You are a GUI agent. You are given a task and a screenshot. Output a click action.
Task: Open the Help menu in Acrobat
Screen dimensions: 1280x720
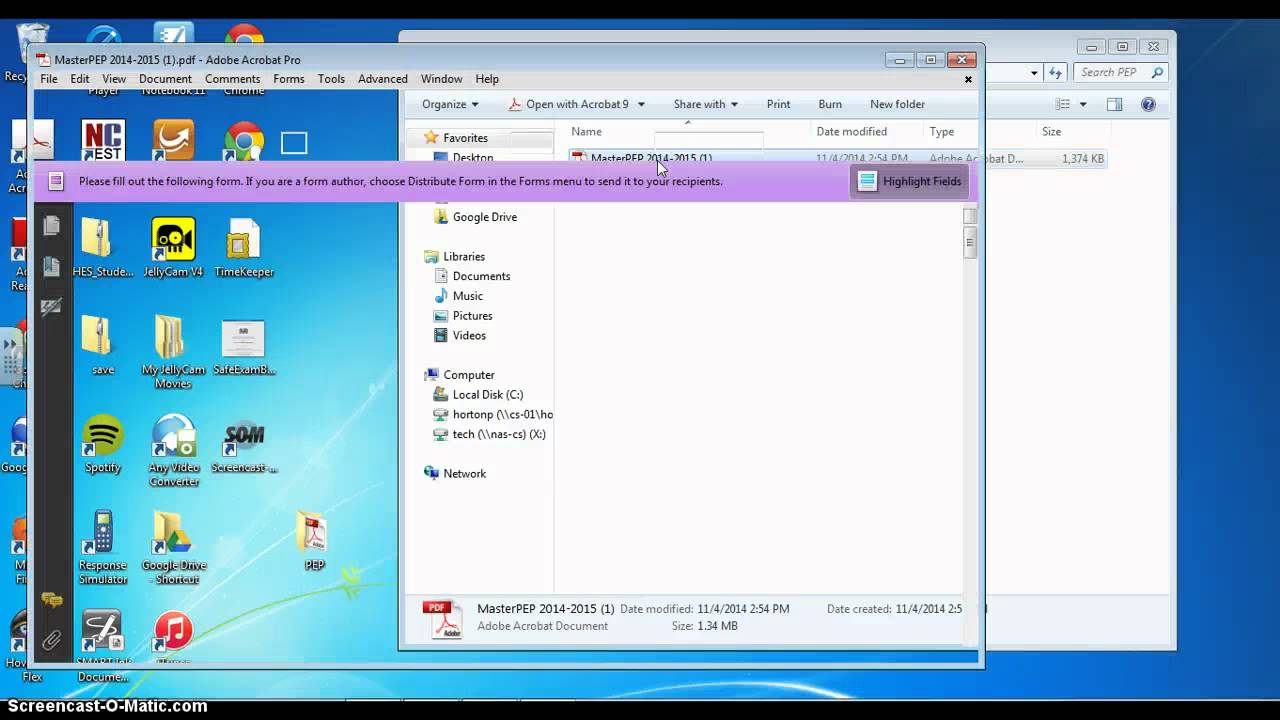(487, 79)
